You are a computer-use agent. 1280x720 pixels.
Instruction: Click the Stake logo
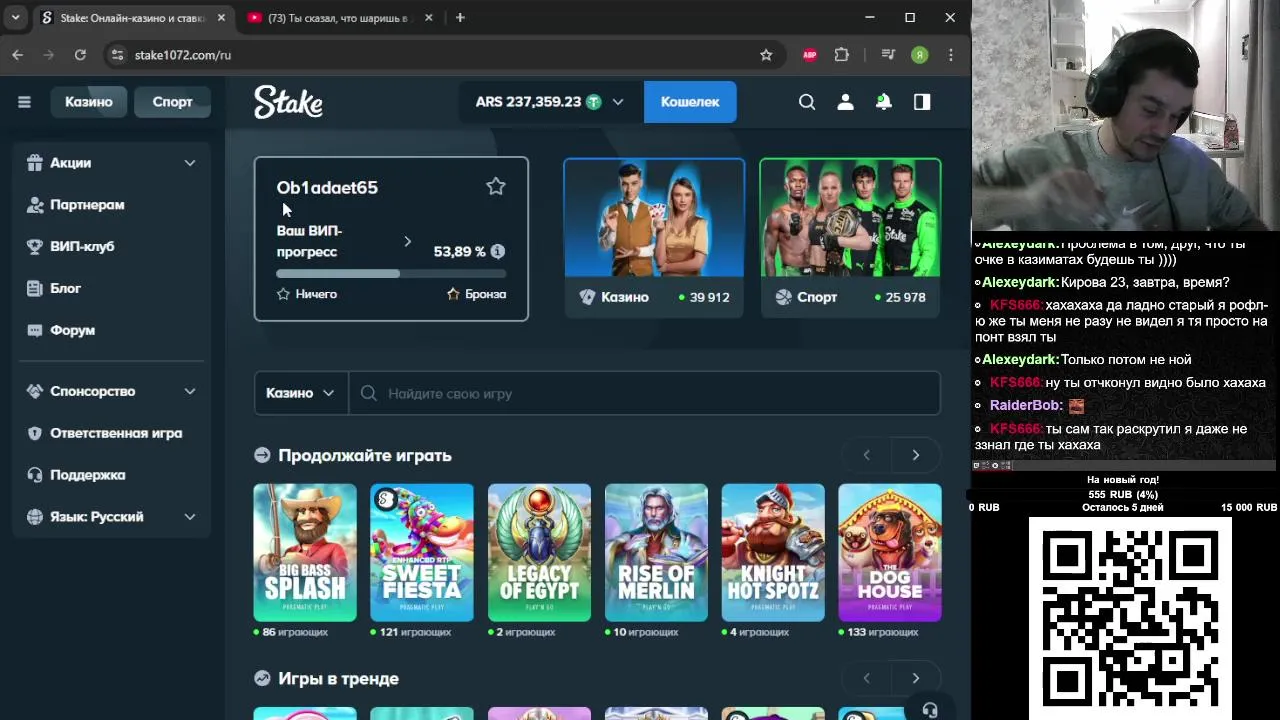click(288, 102)
